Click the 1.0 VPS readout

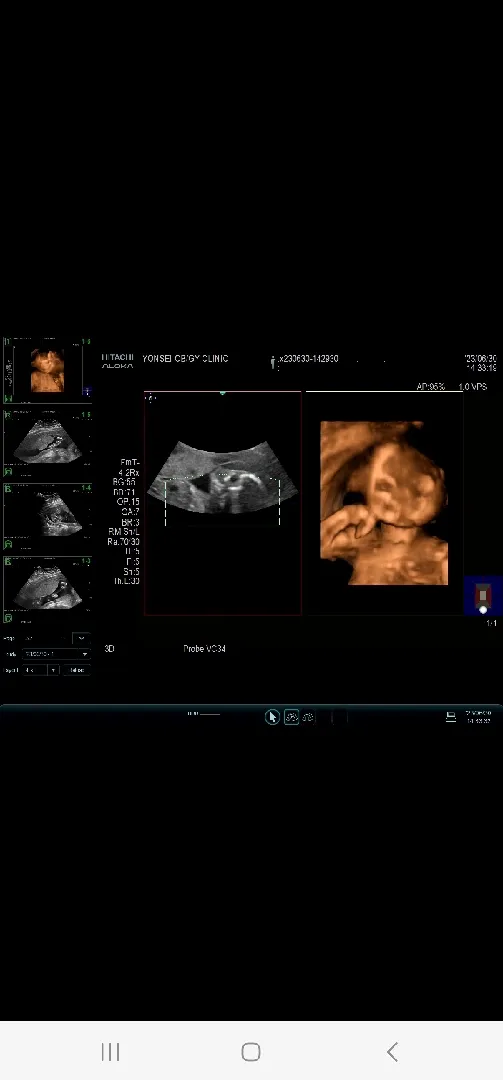pyautogui.click(x=473, y=387)
